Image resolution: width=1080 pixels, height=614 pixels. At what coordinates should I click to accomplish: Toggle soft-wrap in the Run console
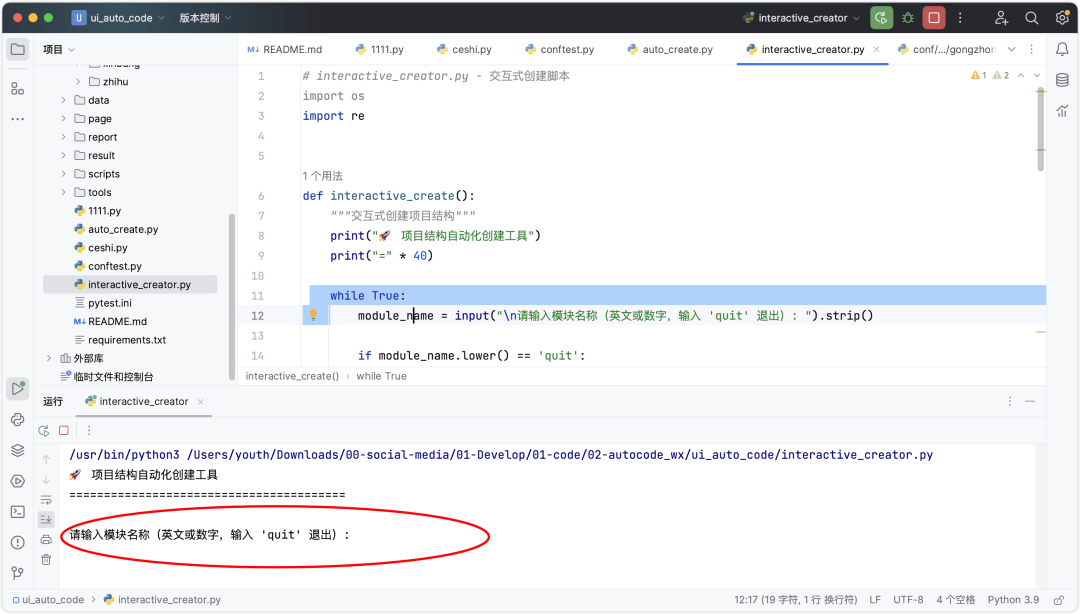click(x=46, y=500)
